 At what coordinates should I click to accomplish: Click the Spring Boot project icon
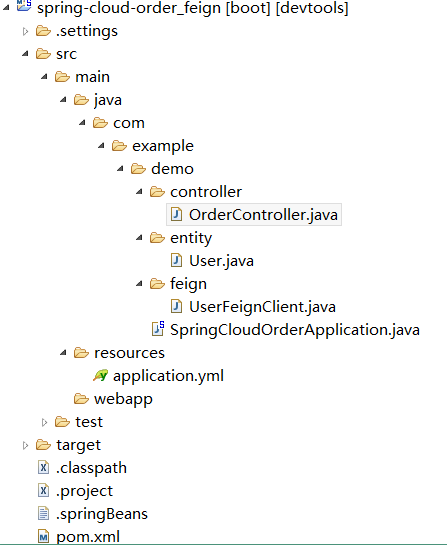(24, 5)
